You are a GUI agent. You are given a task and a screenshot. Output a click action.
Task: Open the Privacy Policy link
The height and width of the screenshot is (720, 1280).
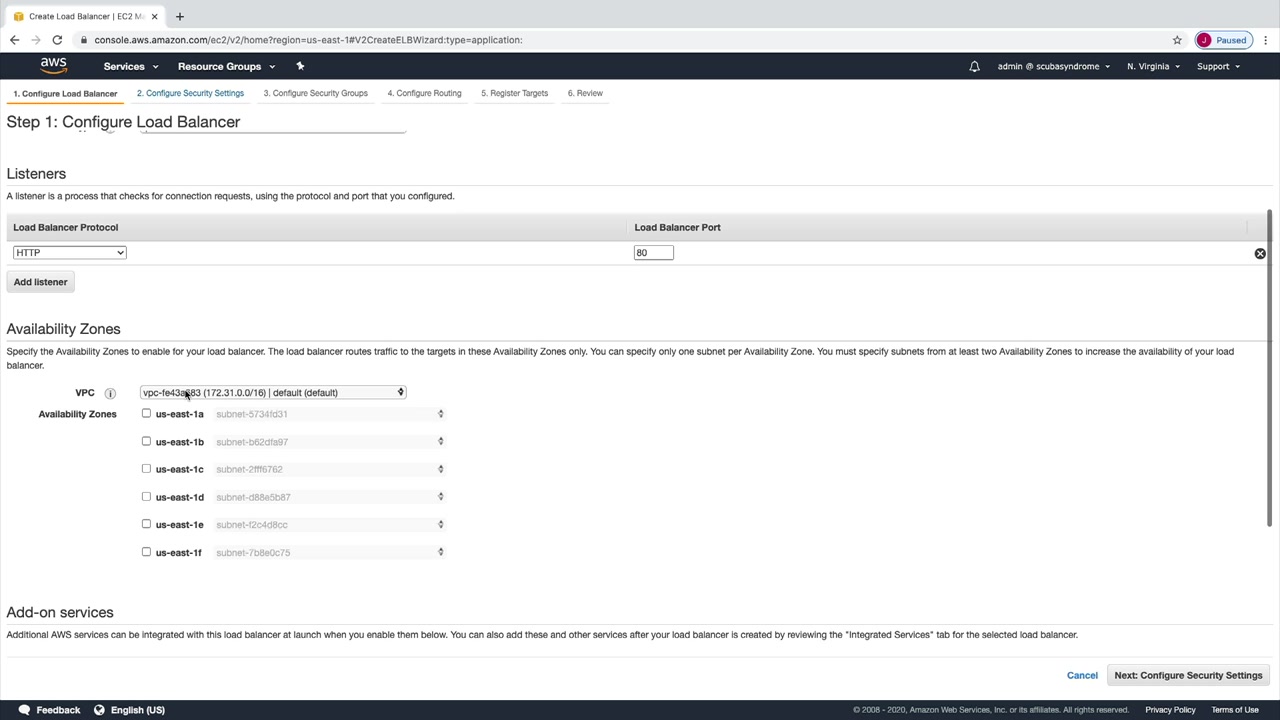pyautogui.click(x=1170, y=710)
